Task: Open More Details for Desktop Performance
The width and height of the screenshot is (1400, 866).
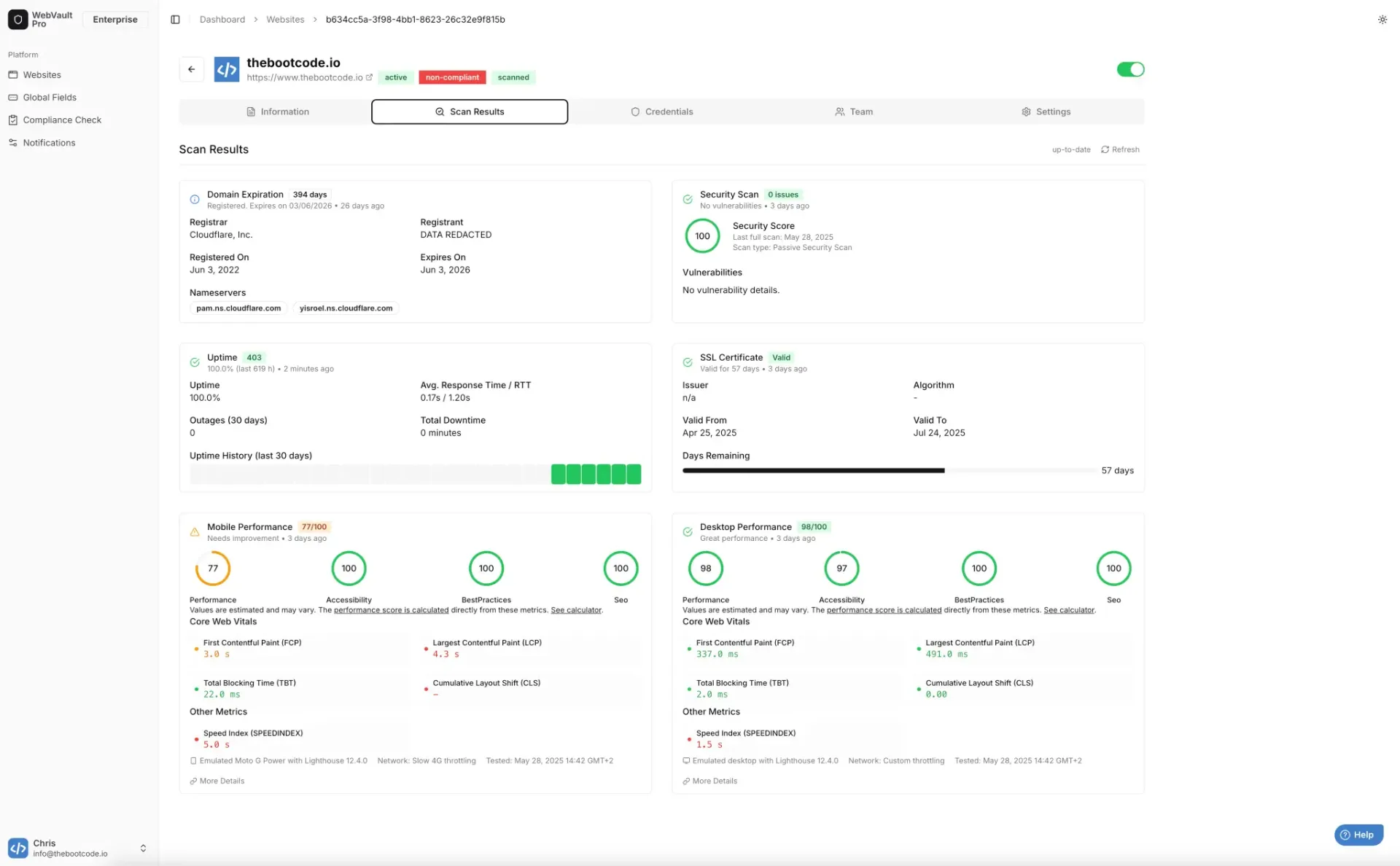Action: coord(709,781)
